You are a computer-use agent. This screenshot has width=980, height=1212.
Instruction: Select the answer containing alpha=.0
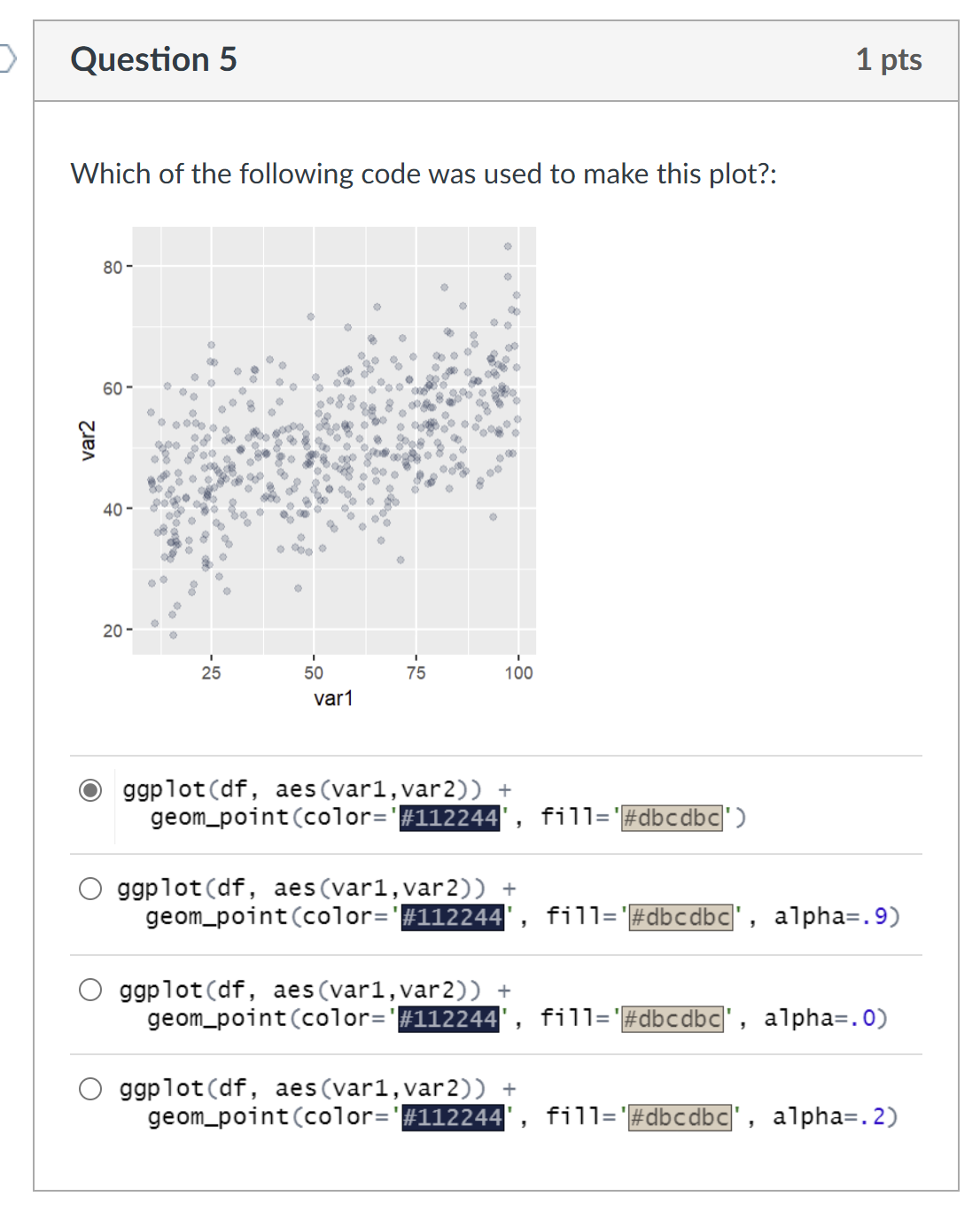pyautogui.click(x=89, y=990)
